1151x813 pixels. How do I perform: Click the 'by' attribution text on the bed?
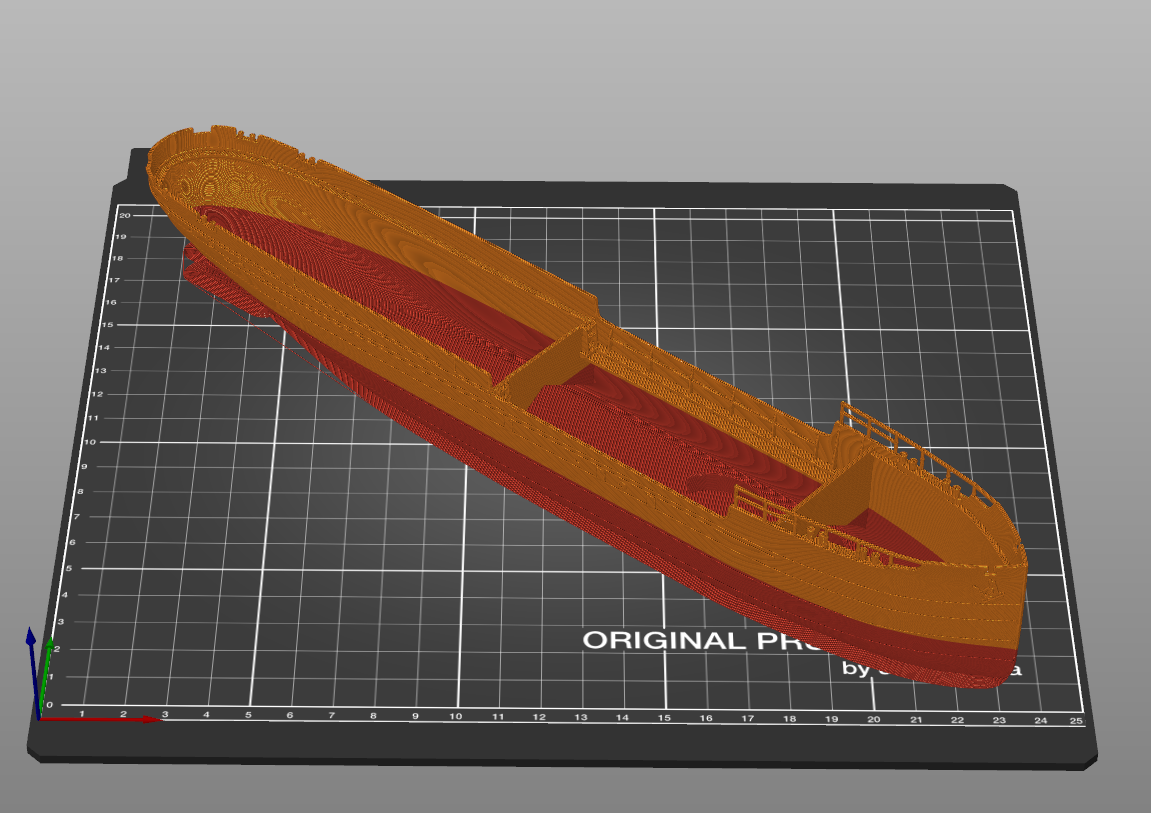point(855,670)
